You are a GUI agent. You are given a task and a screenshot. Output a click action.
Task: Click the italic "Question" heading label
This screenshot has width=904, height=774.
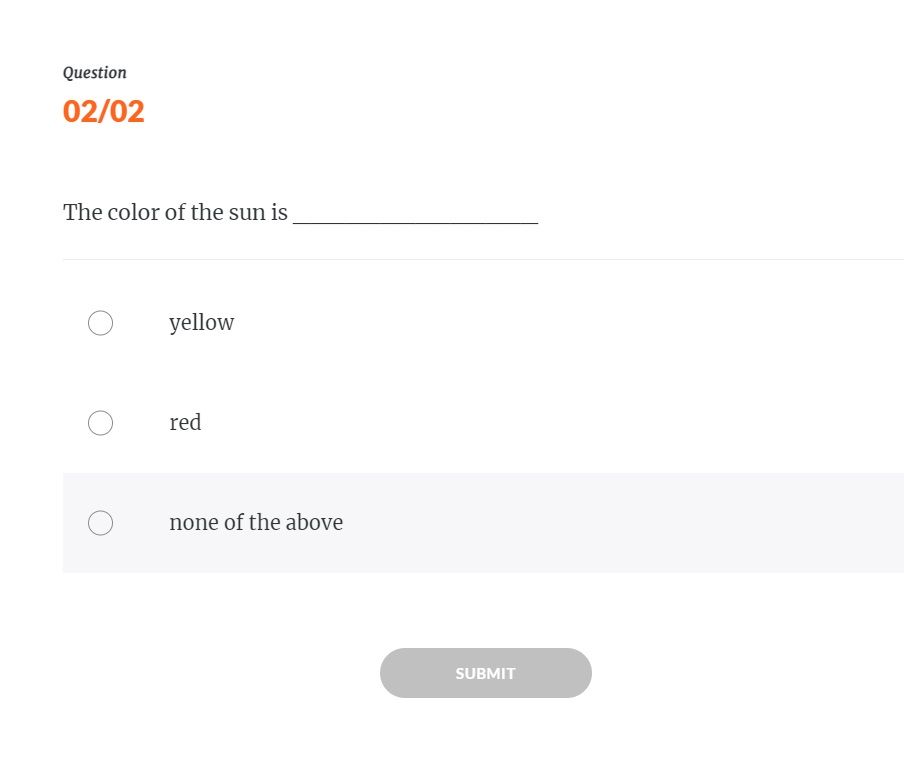point(95,73)
